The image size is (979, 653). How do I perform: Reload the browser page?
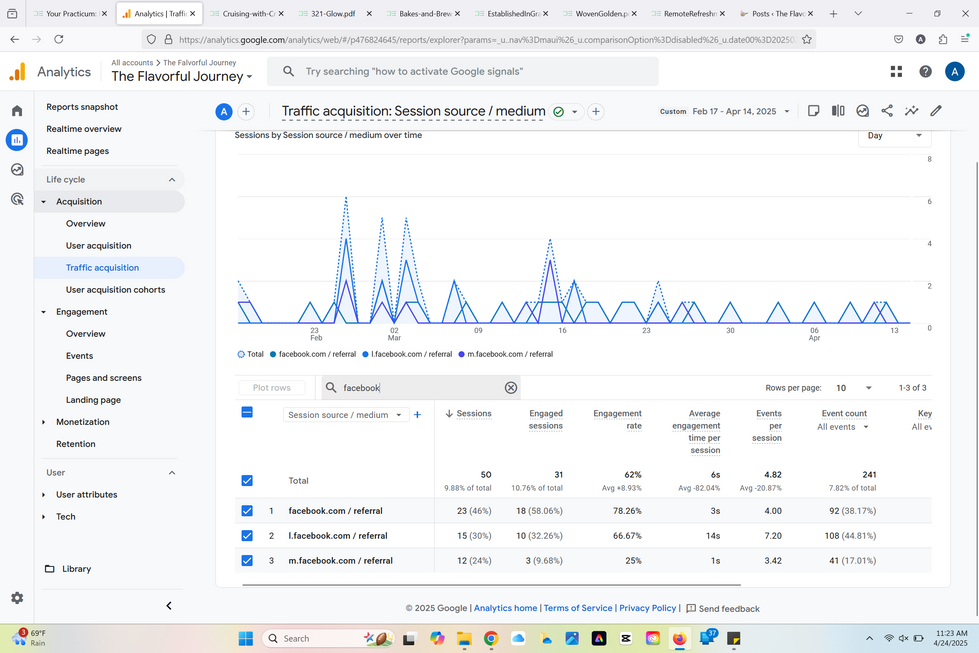click(59, 39)
